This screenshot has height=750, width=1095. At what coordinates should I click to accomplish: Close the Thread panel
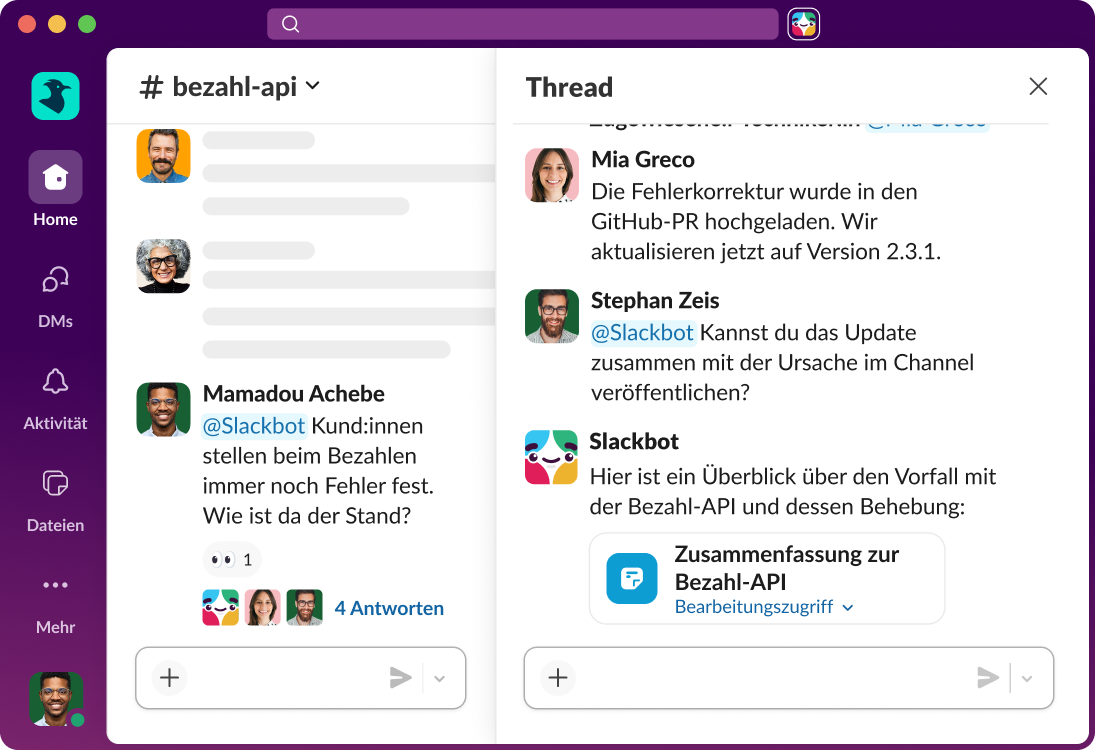[x=1038, y=87]
